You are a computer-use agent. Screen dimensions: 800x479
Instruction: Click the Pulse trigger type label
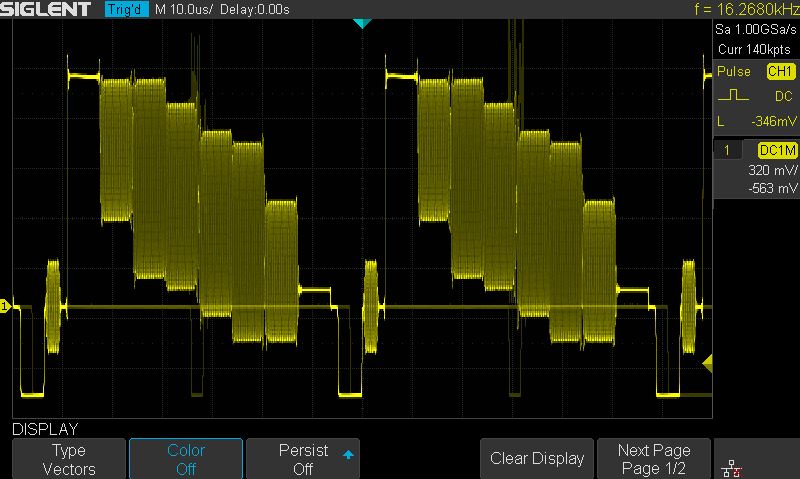click(734, 72)
